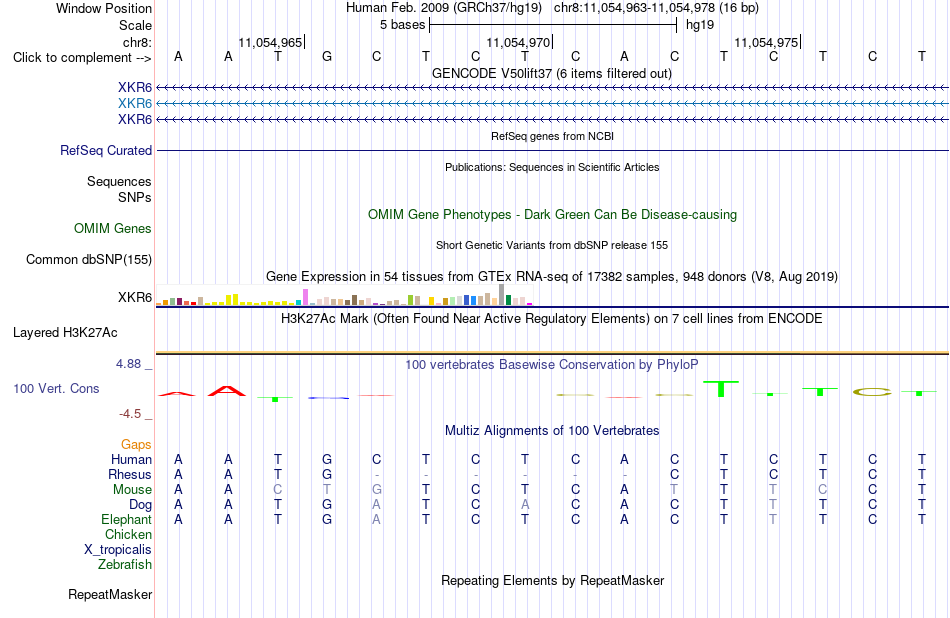Click the H3K27Ac Mark track title
Screen dimensions: 950x618
pyautogui.click(x=552, y=319)
